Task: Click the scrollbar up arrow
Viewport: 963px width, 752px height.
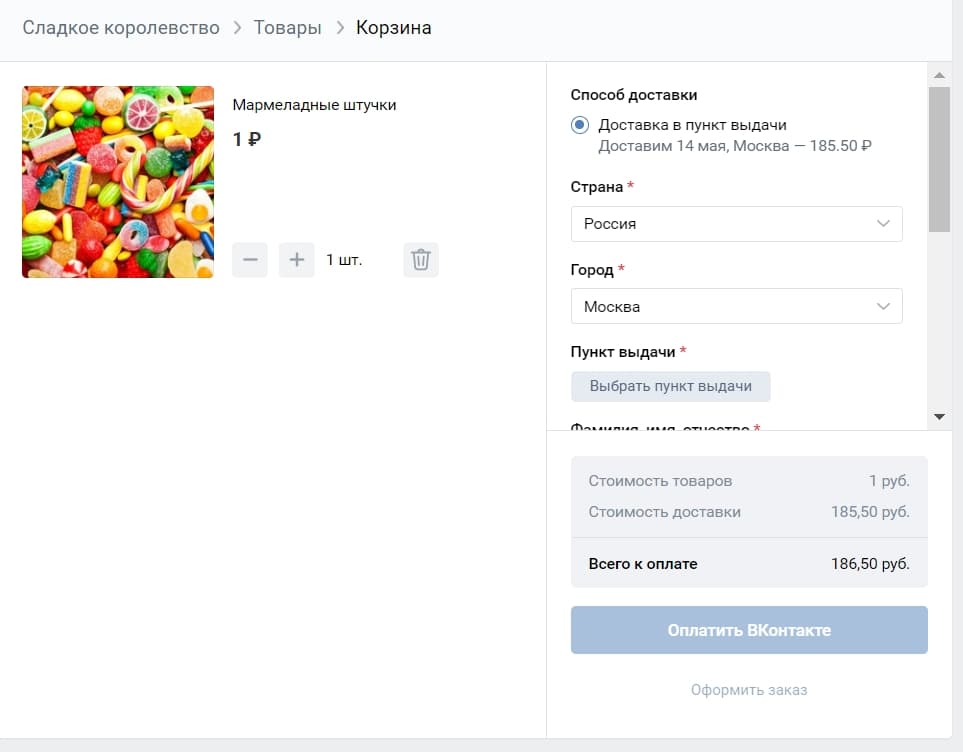Action: pyautogui.click(x=939, y=73)
